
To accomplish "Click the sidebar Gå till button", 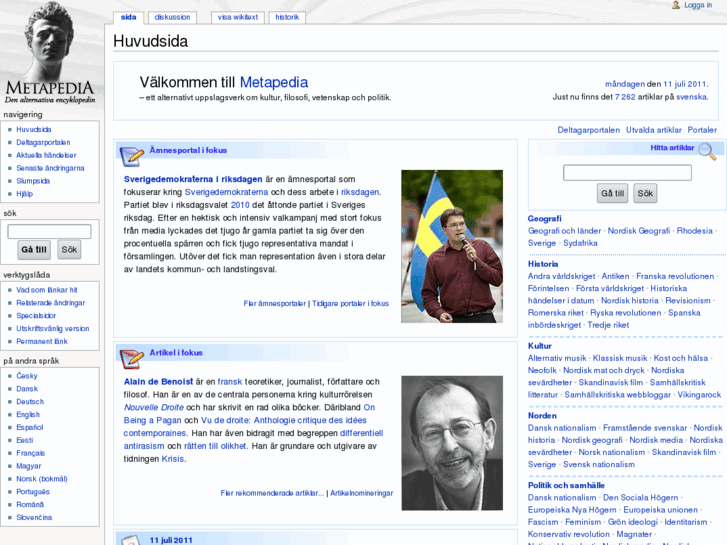I will click(x=34, y=250).
